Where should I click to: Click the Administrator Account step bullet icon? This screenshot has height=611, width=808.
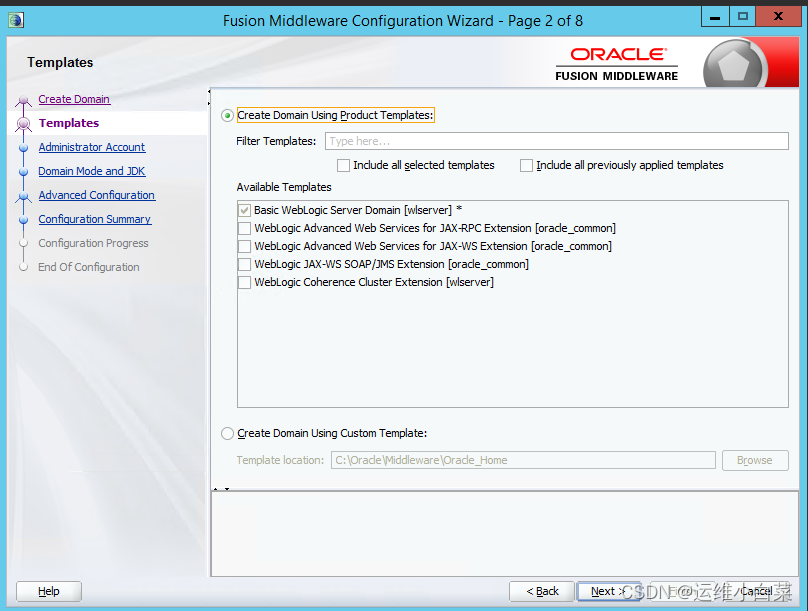23,148
